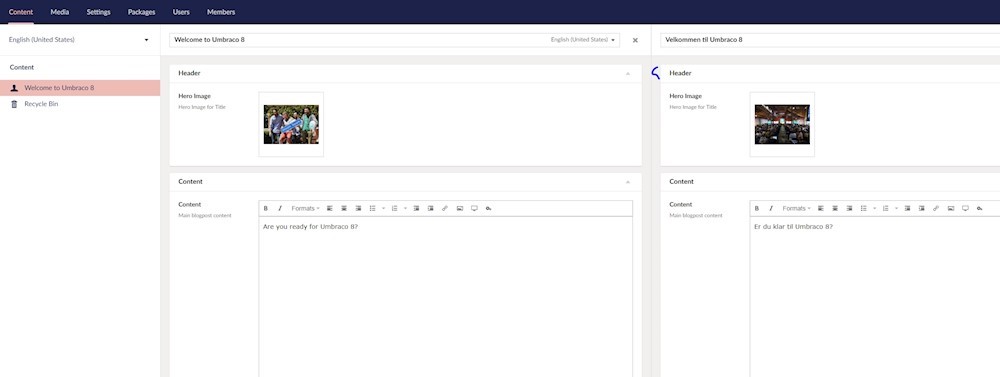Click the Danish hero image thumbnail
Image resolution: width=1000 pixels, height=377 pixels.
(x=782, y=124)
